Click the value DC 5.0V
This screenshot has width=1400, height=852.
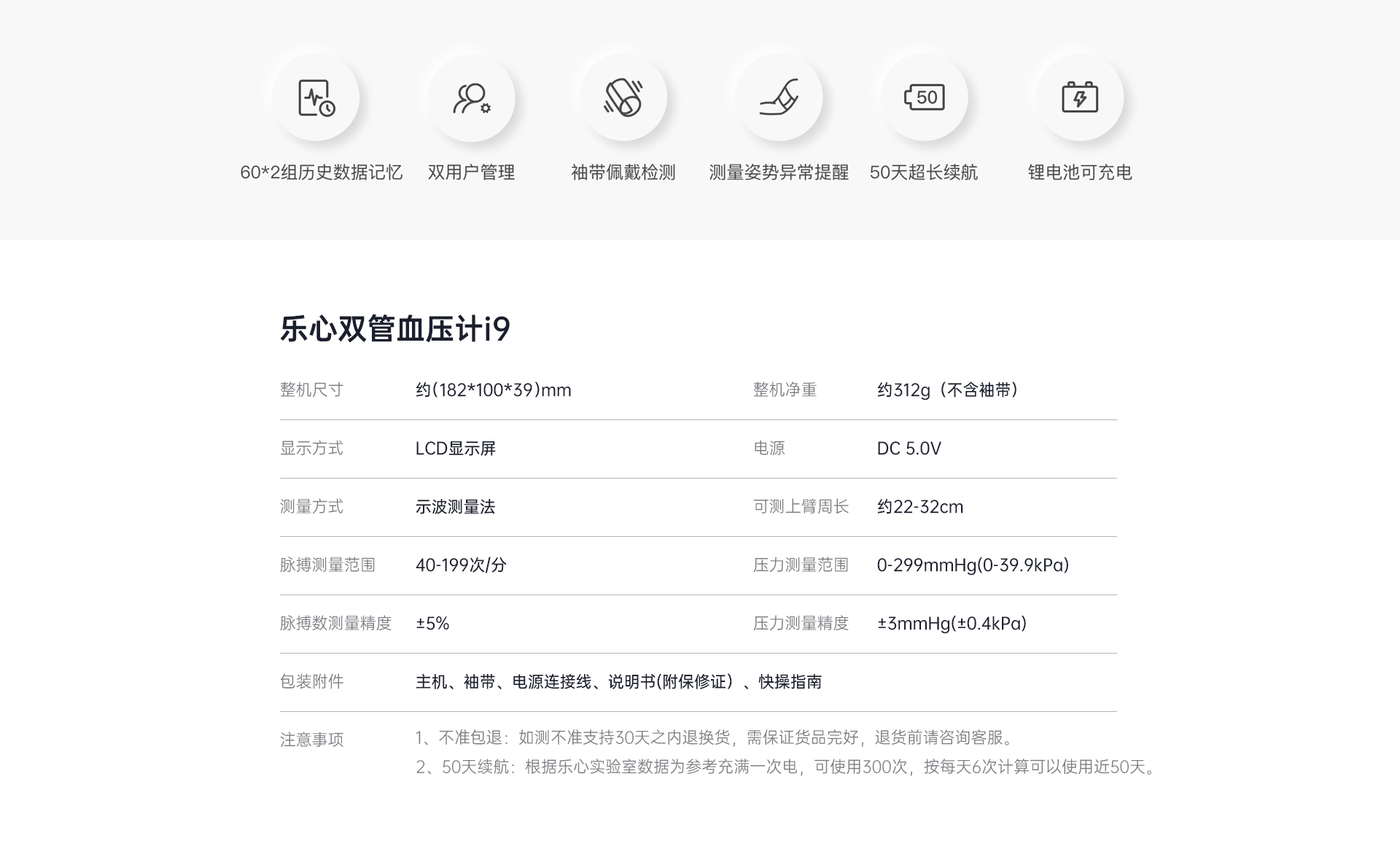point(909,449)
